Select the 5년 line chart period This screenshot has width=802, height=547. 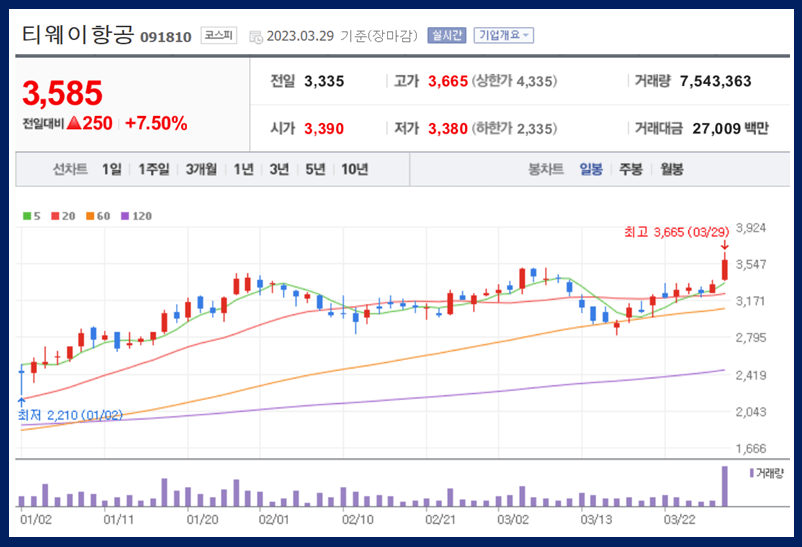315,169
